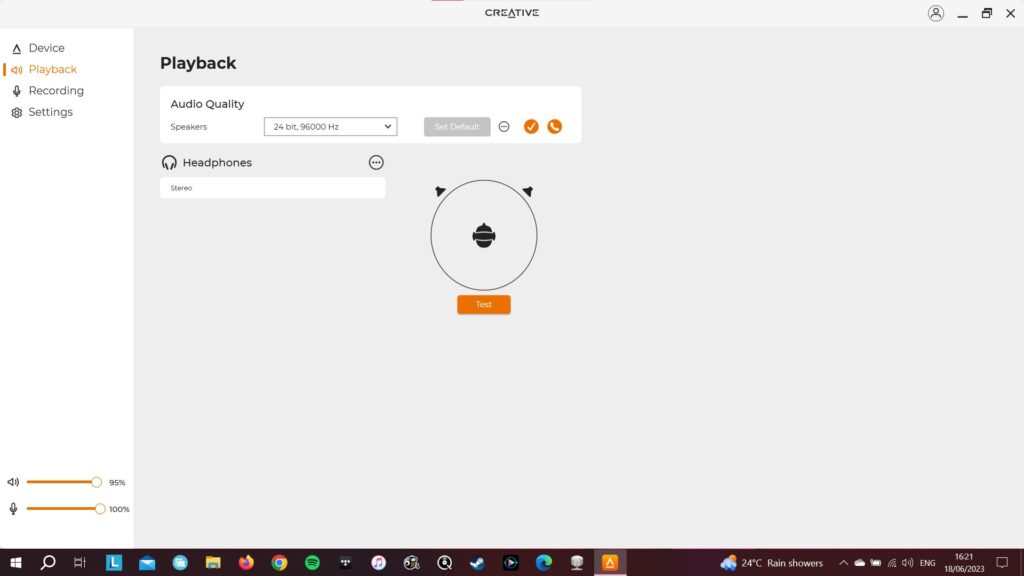Expand the Speakers audio quality dropdown
1024x576 pixels.
330,127
